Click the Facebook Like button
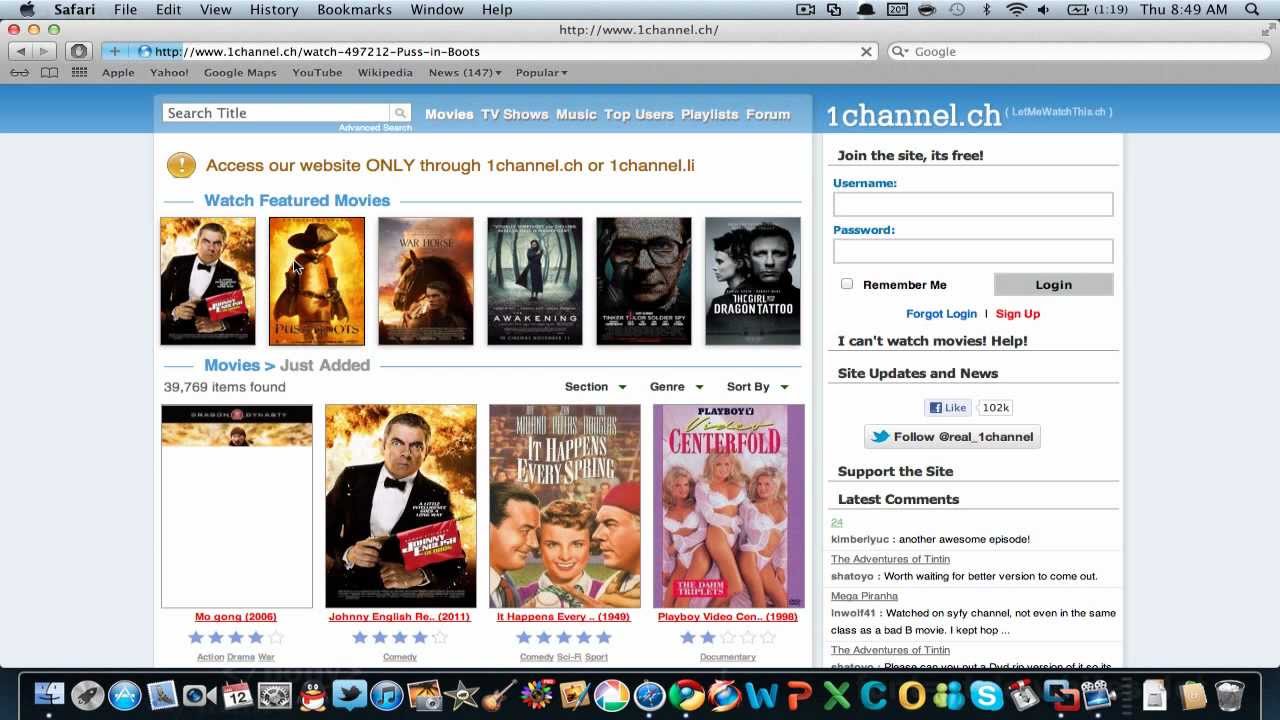Viewport: 1280px width, 720px height. coord(947,407)
